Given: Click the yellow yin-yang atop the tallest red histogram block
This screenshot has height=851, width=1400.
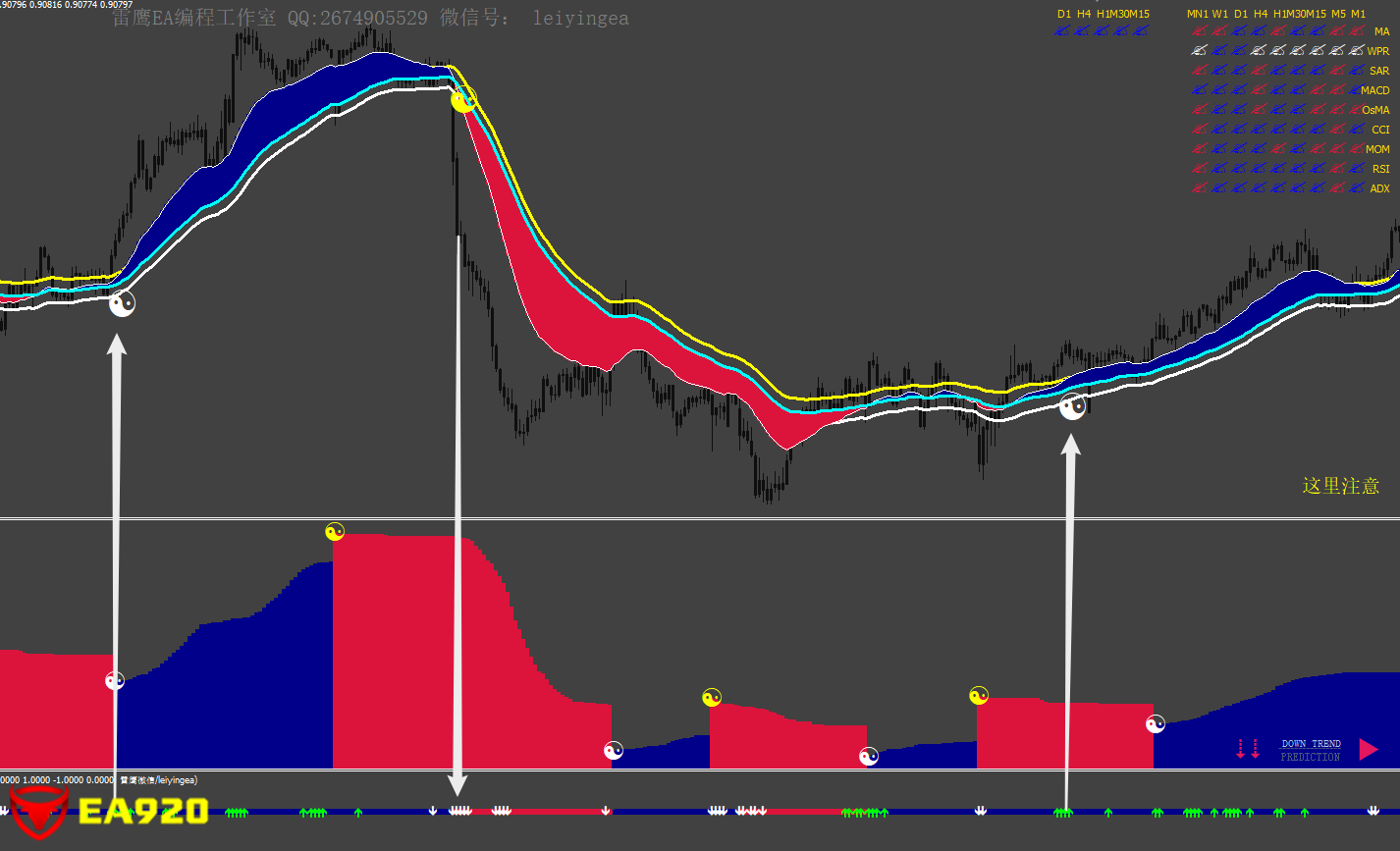Looking at the screenshot, I should coord(335,532).
